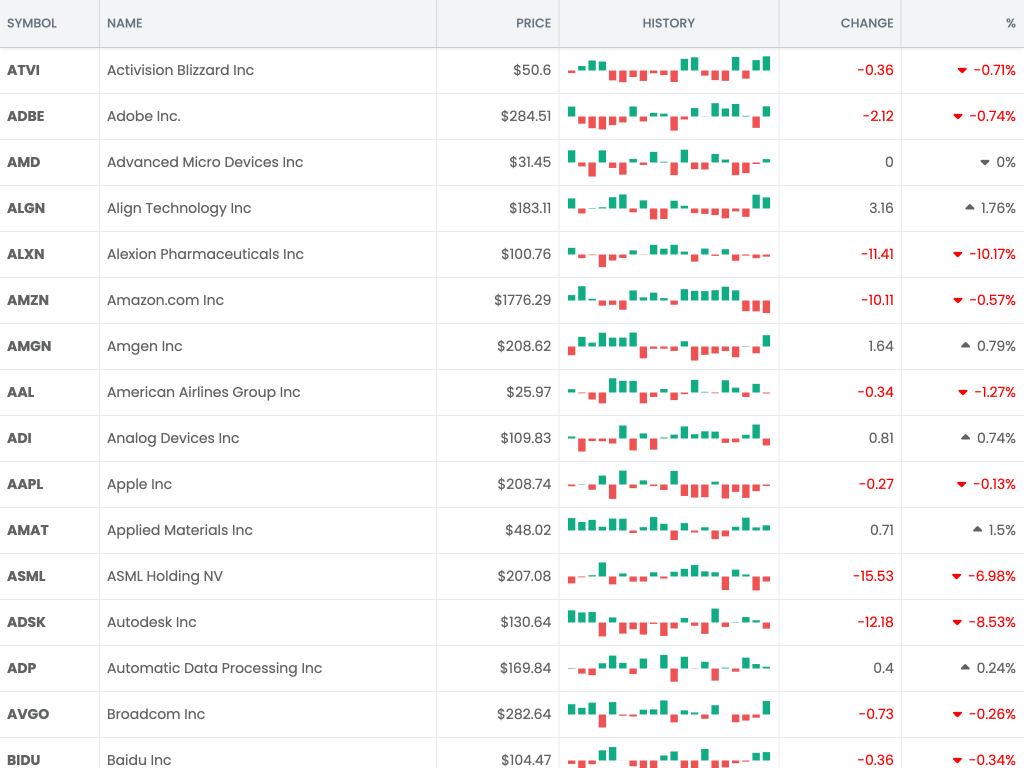Click the name Analog Devices Inc
This screenshot has width=1024, height=768.
pyautogui.click(x=173, y=438)
